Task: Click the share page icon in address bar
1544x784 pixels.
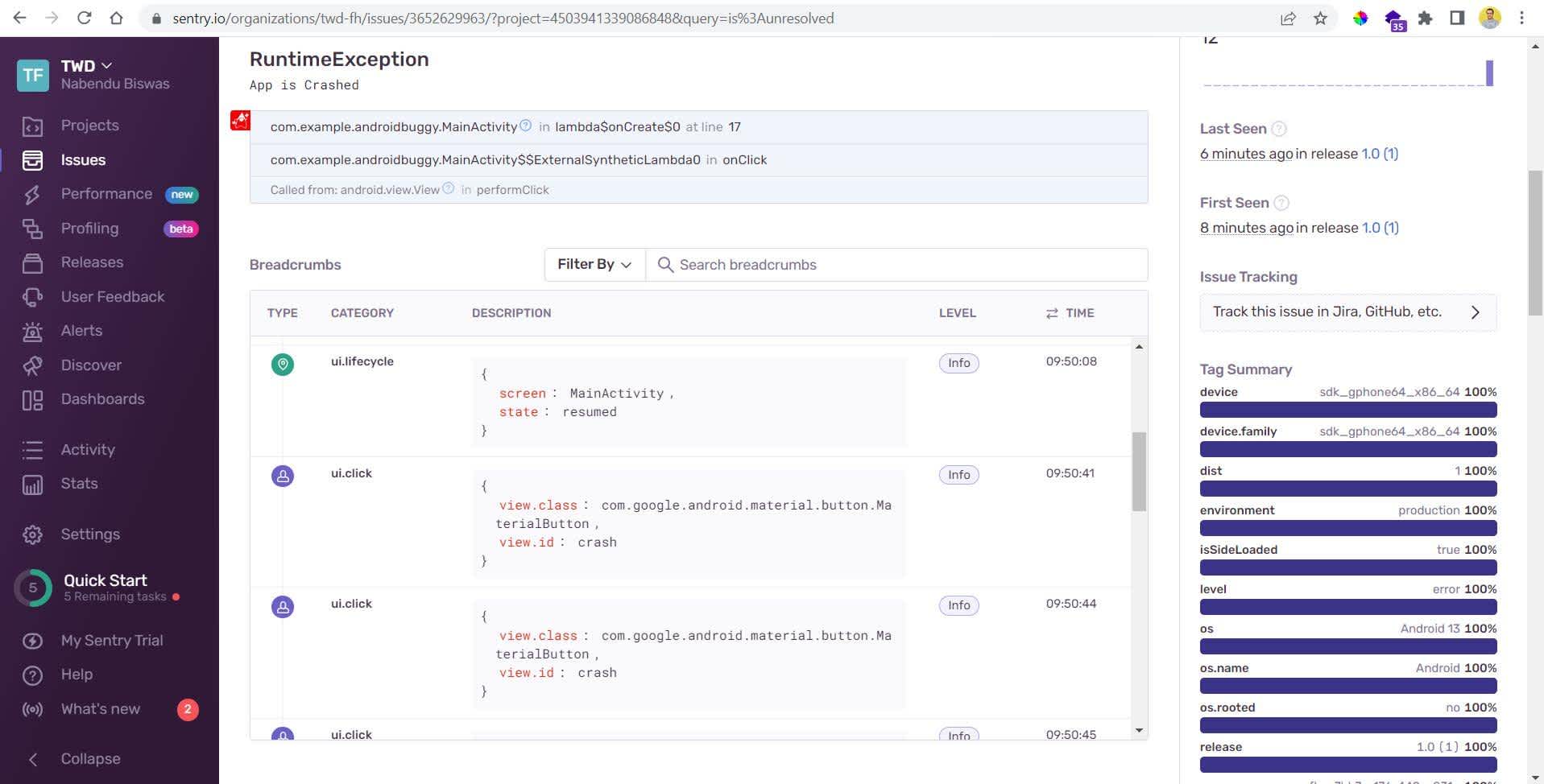Action: tap(1288, 18)
